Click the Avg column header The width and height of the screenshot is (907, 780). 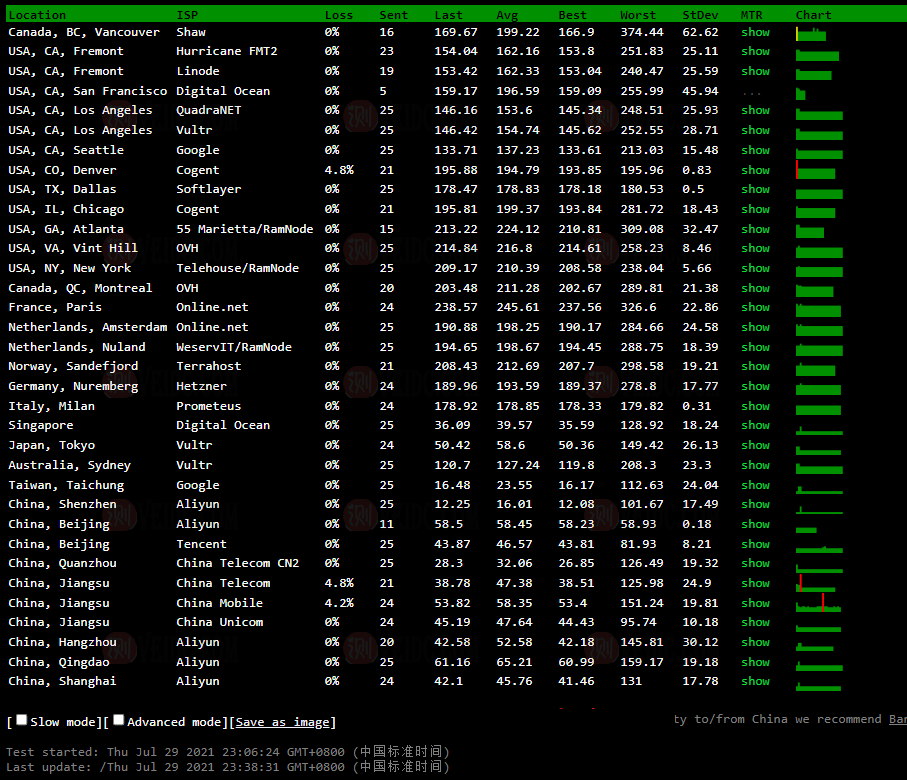click(507, 15)
